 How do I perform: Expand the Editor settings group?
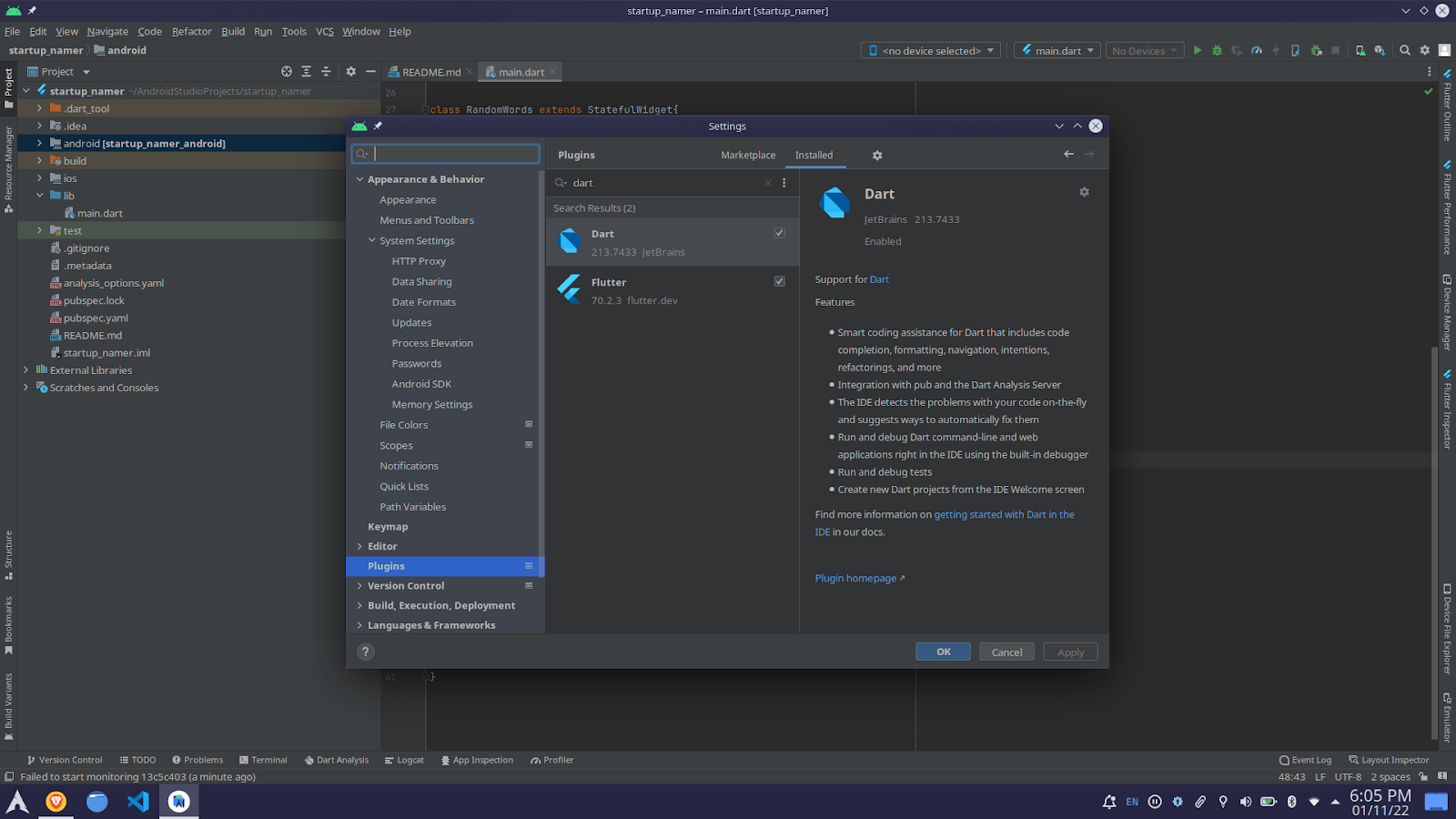pyautogui.click(x=360, y=546)
